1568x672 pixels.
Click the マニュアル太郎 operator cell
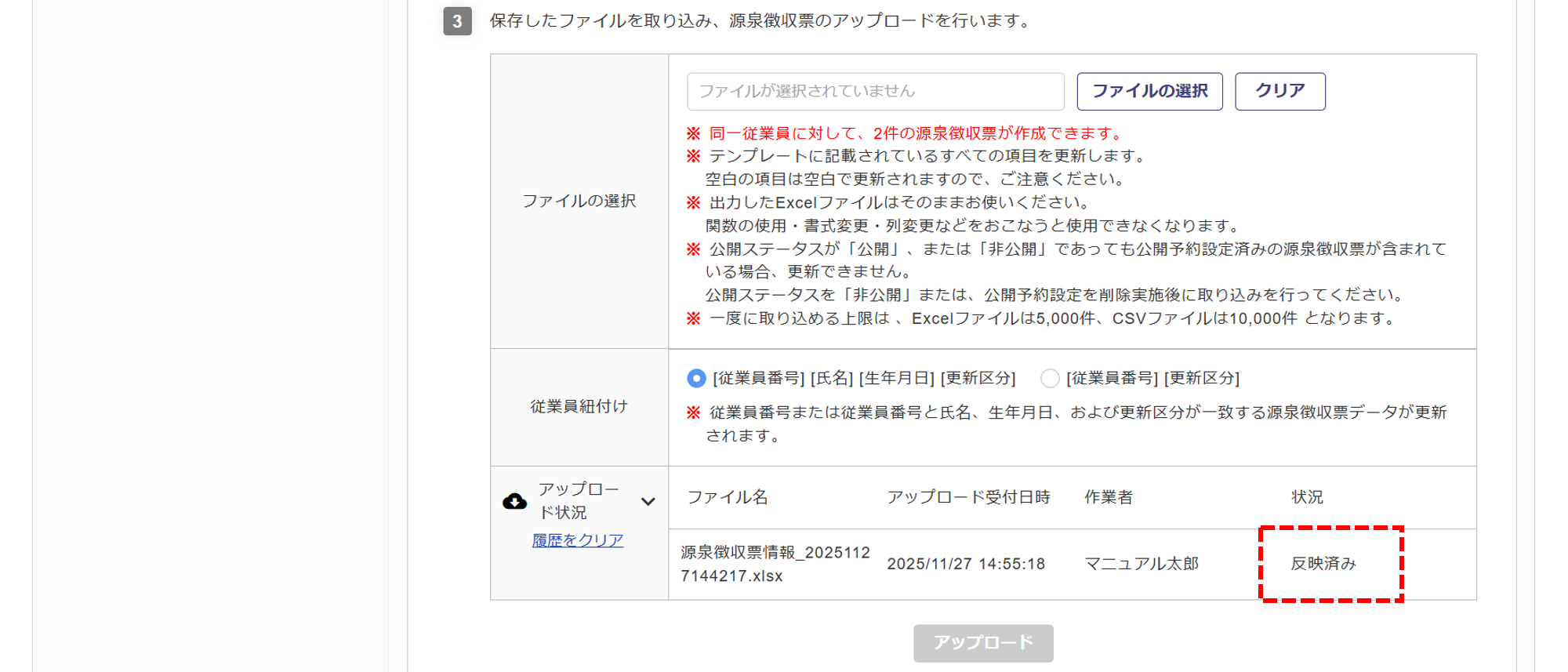1142,564
